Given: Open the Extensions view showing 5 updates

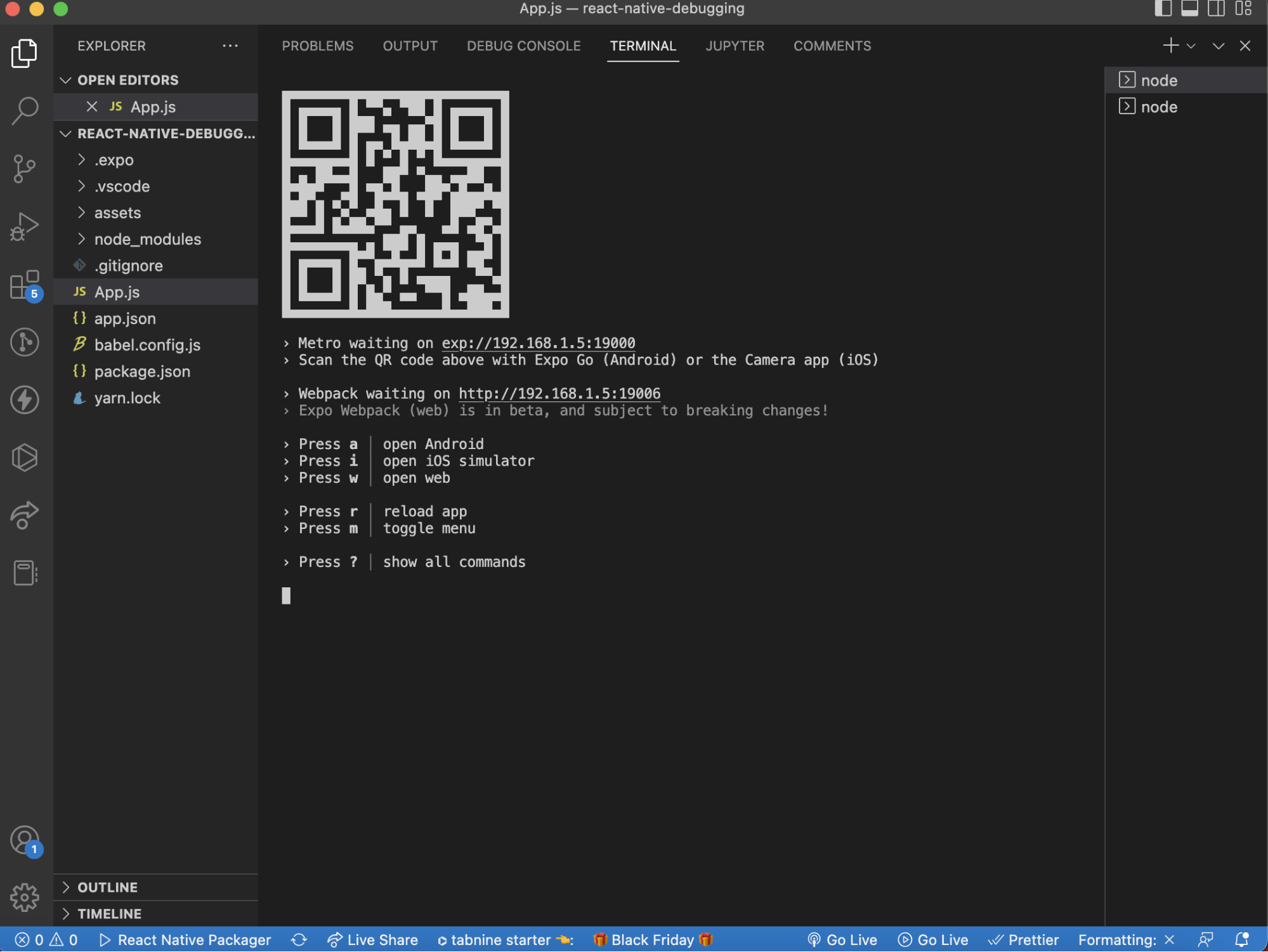Looking at the screenshot, I should (24, 285).
